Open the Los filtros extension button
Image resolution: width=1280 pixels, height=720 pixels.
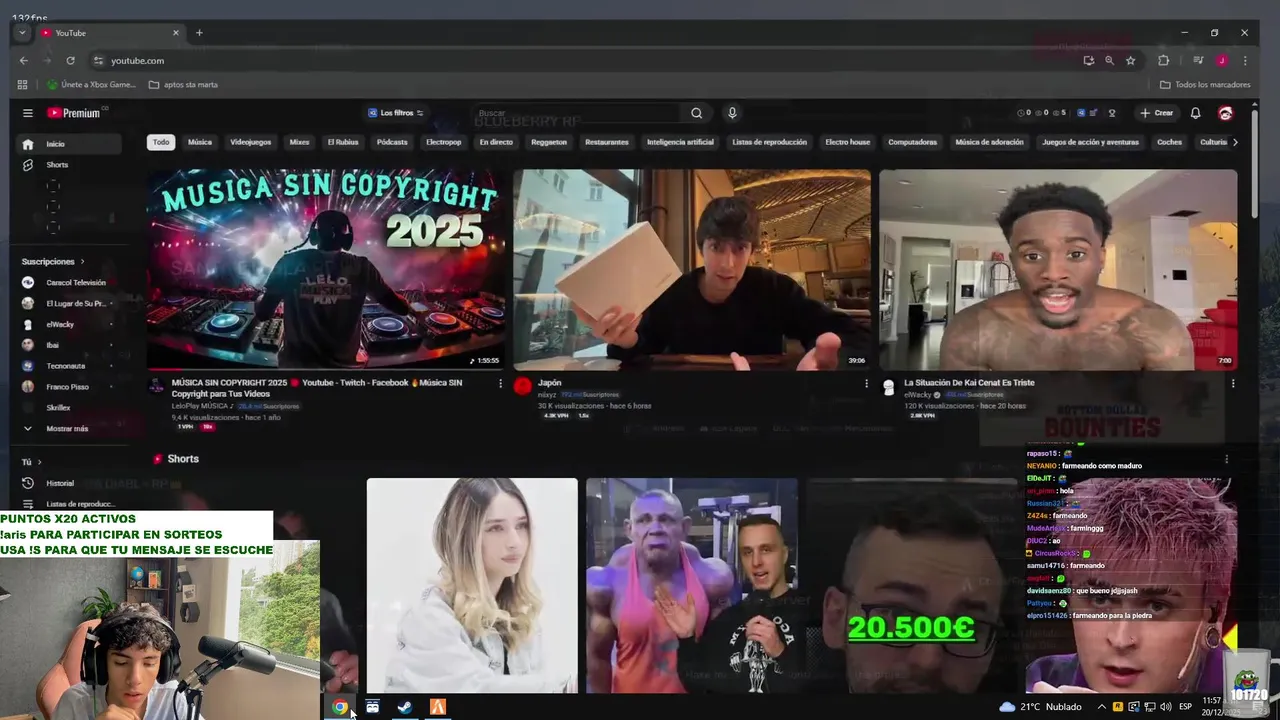tap(396, 113)
